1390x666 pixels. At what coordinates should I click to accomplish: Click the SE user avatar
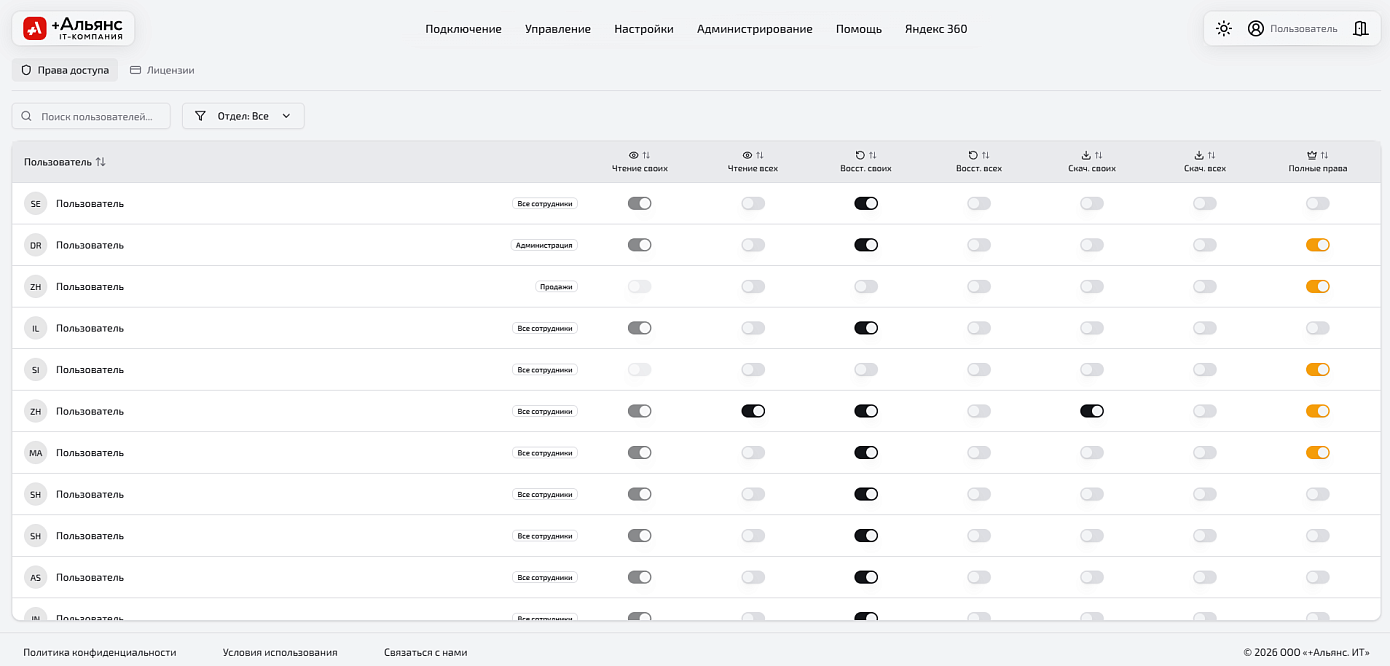(x=36, y=203)
